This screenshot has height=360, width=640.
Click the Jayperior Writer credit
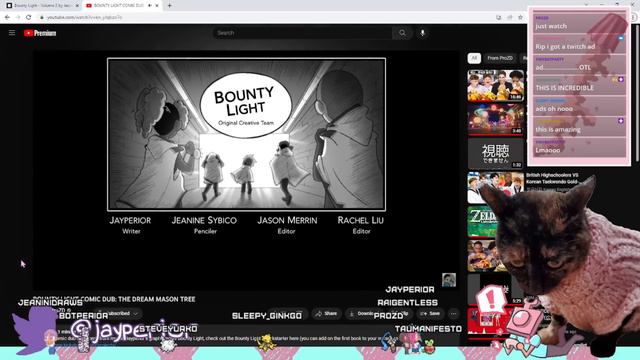(130, 225)
